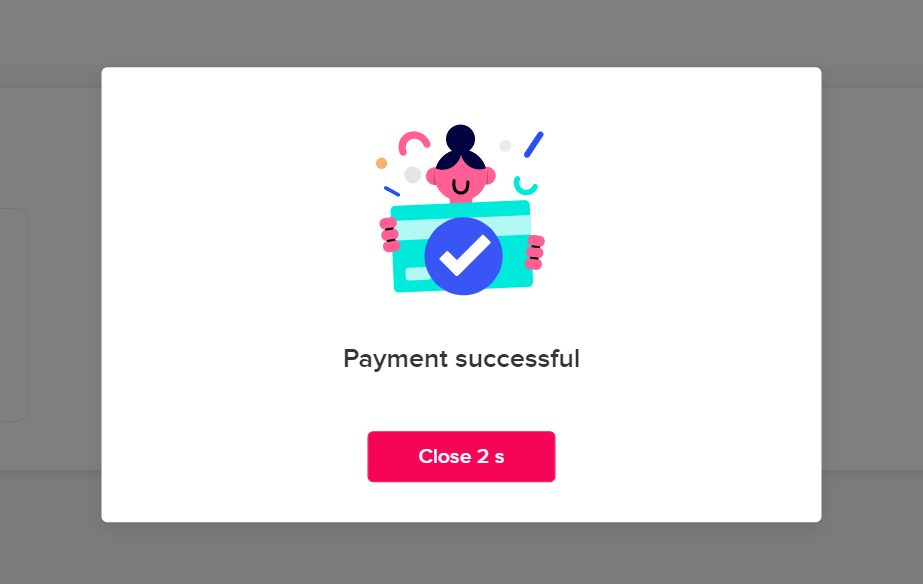
Task: Click the character's black smile
Action: 460,187
